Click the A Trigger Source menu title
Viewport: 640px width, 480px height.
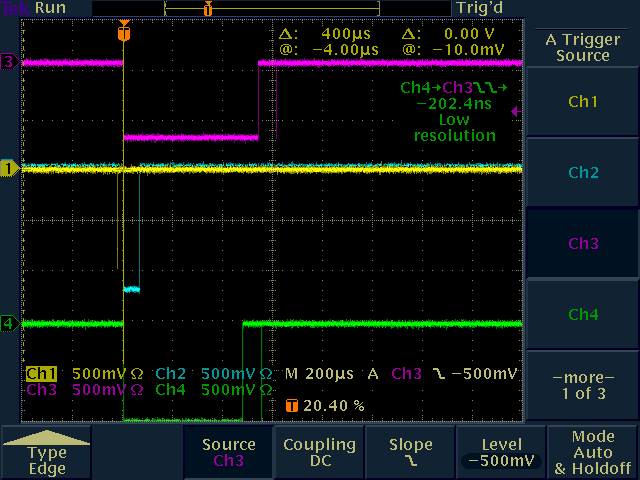pos(582,47)
